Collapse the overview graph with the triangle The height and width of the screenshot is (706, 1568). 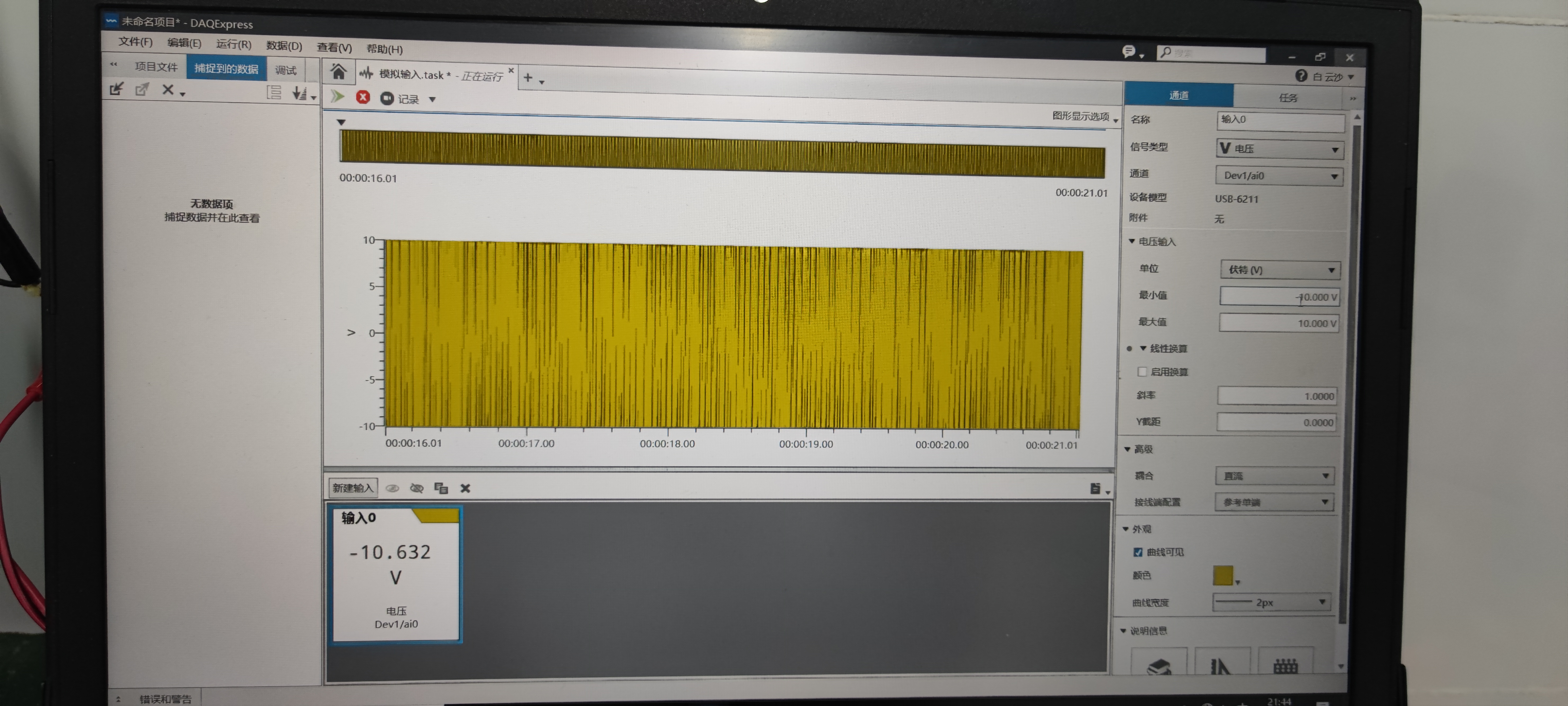(x=341, y=122)
